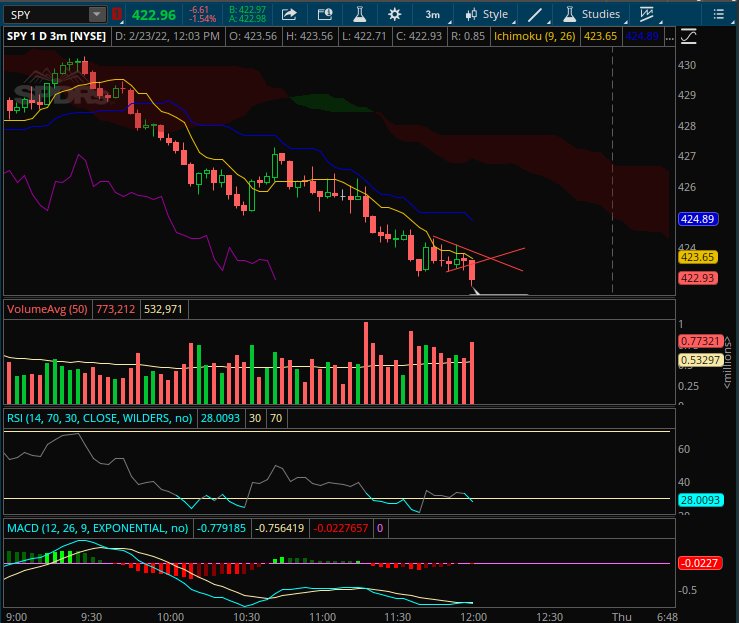Screen dimensions: 739x623
Task: Click the yellow 423.65 price bubble
Action: (x=698, y=257)
